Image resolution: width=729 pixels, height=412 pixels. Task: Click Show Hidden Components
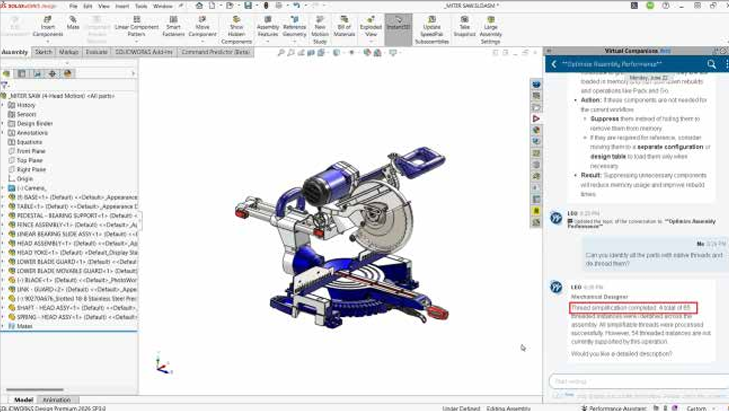tap(236, 30)
